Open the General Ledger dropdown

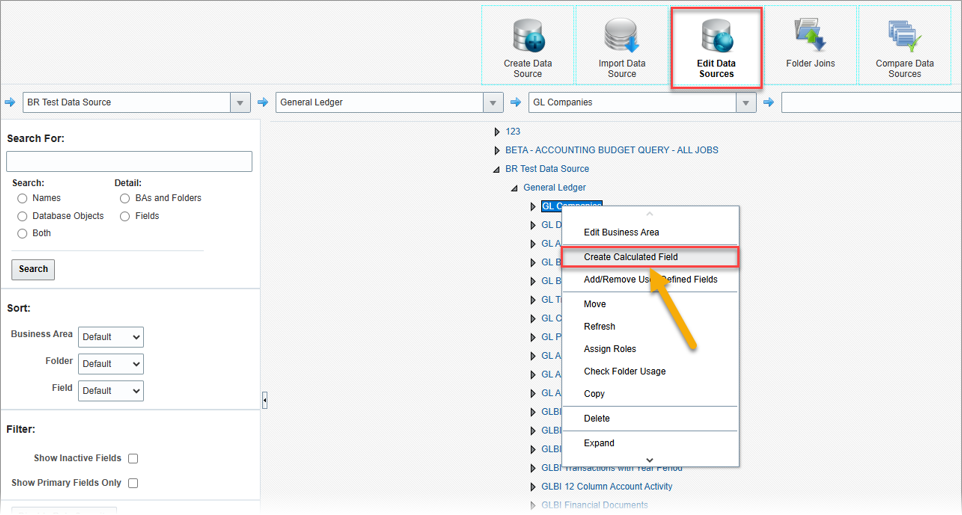[493, 103]
